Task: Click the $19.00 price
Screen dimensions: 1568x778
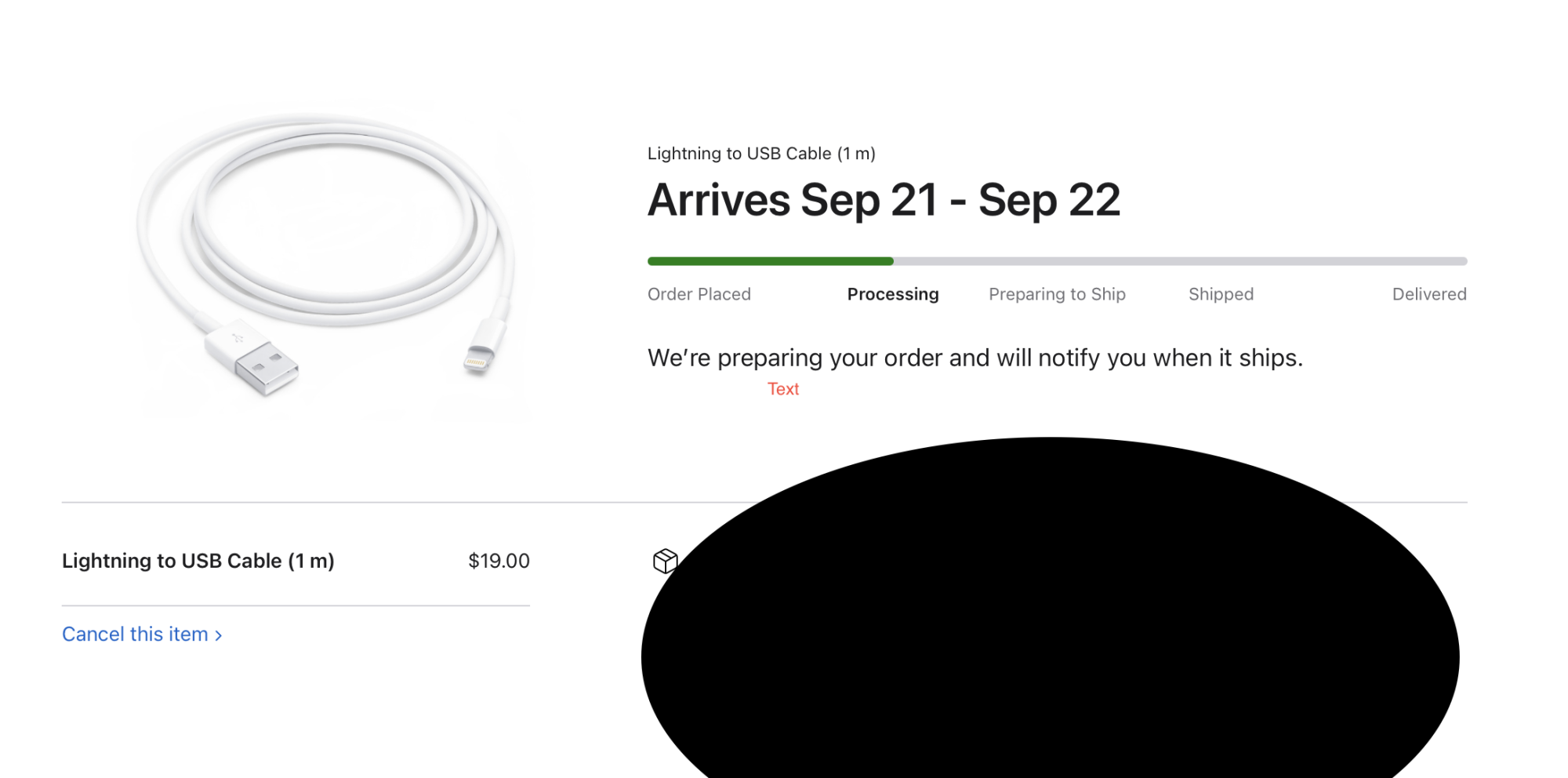Action: [x=499, y=561]
